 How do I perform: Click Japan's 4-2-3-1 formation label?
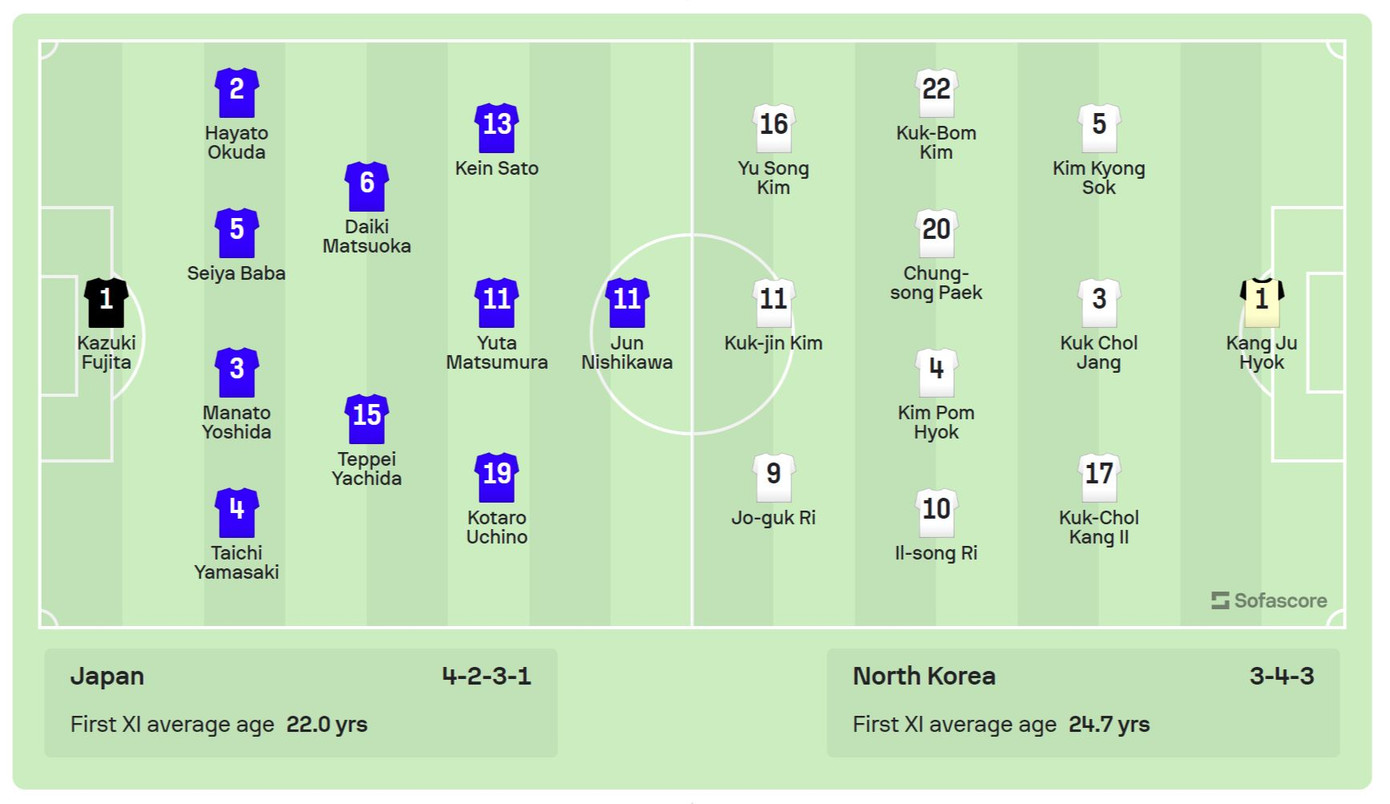click(x=487, y=676)
